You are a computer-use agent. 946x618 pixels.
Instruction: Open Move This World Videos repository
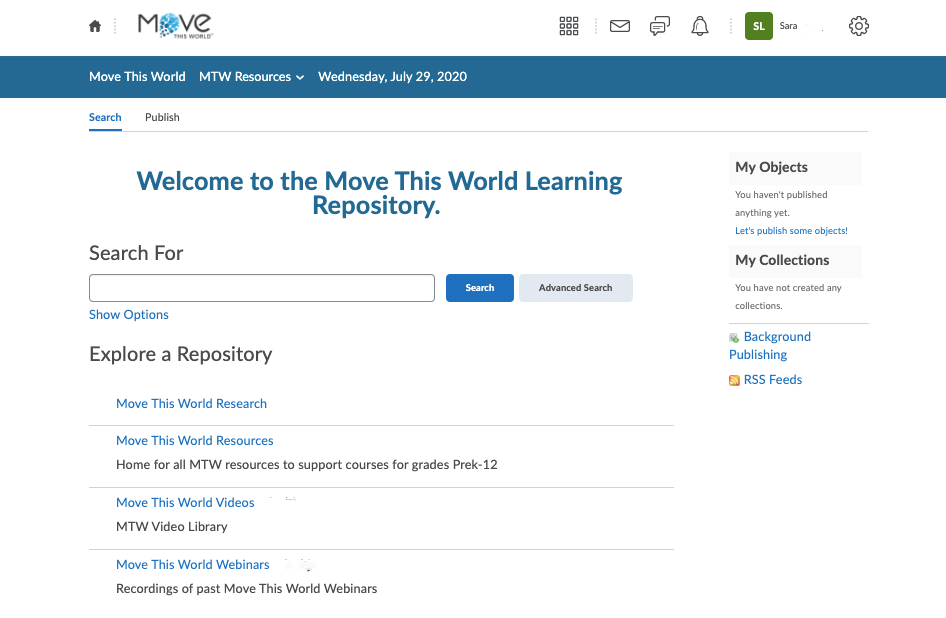click(x=185, y=503)
